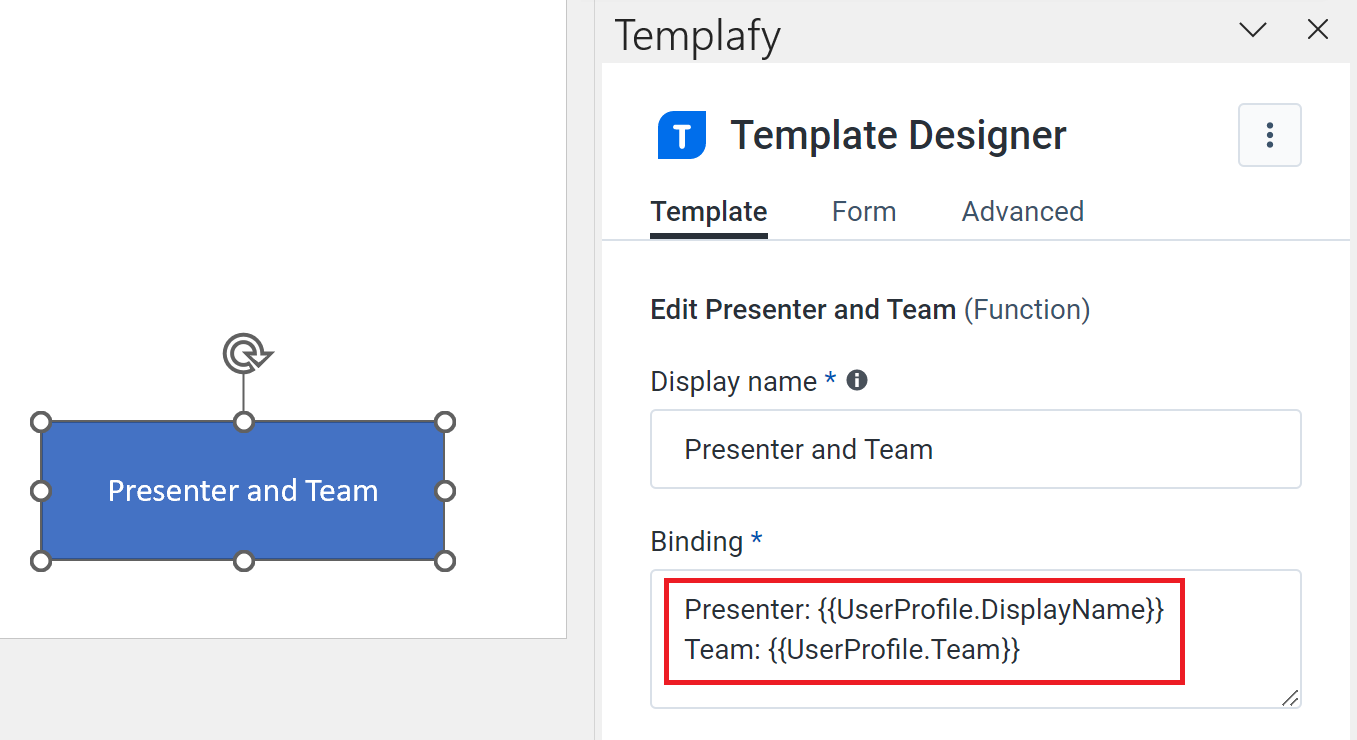Click the highlighted Binding text area
The height and width of the screenshot is (740, 1357).
pyautogui.click(x=922, y=630)
